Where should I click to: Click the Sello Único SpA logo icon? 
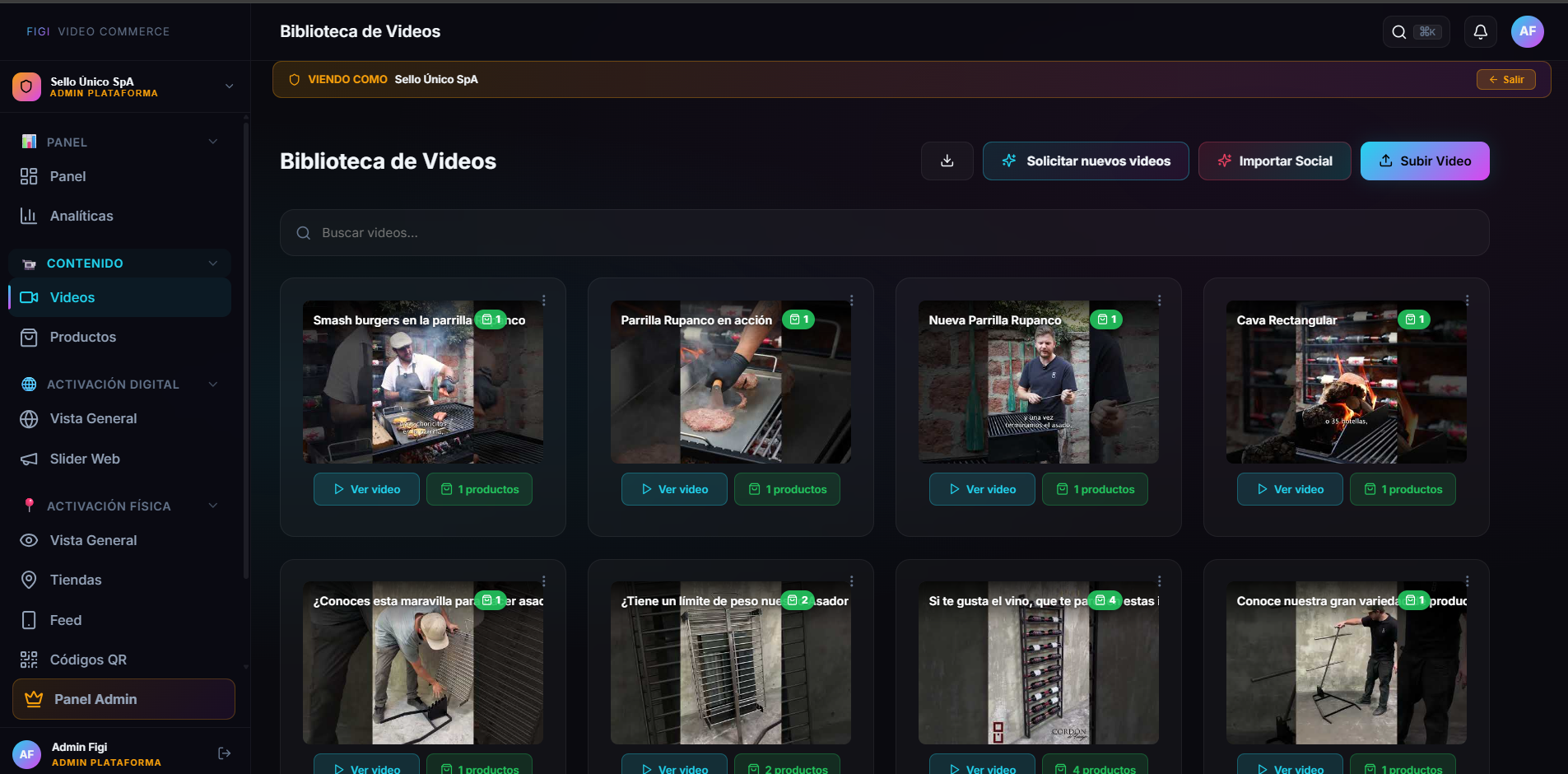[26, 86]
